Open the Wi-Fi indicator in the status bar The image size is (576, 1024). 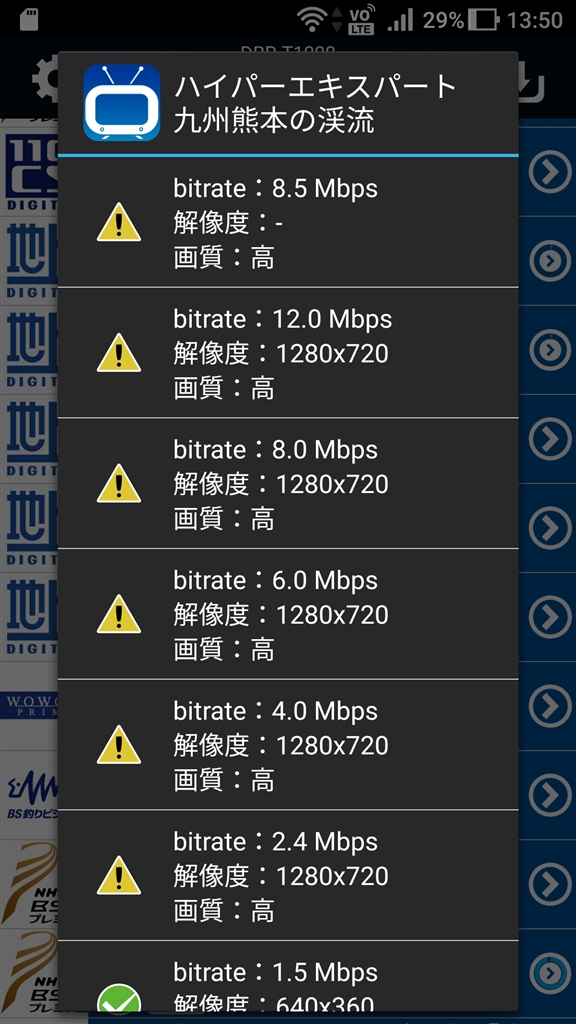[312, 20]
